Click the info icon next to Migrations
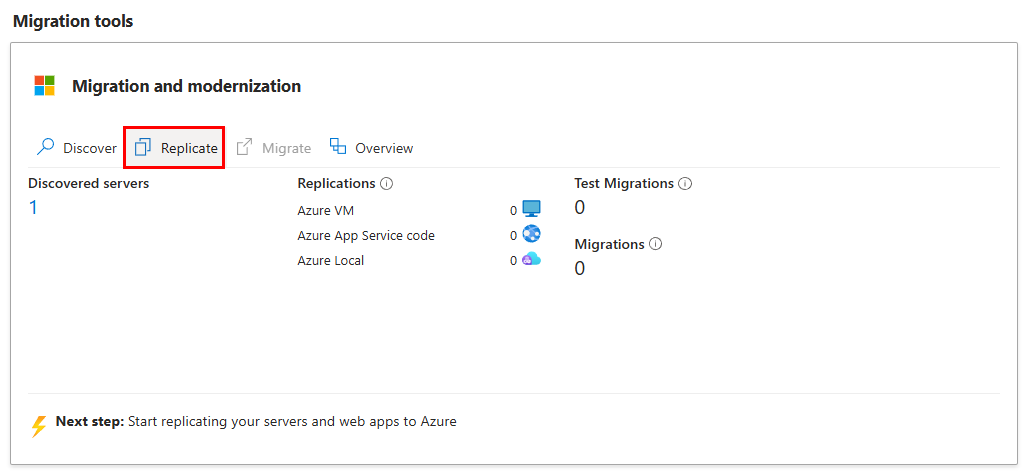Image resolution: width=1025 pixels, height=473 pixels. coord(656,244)
